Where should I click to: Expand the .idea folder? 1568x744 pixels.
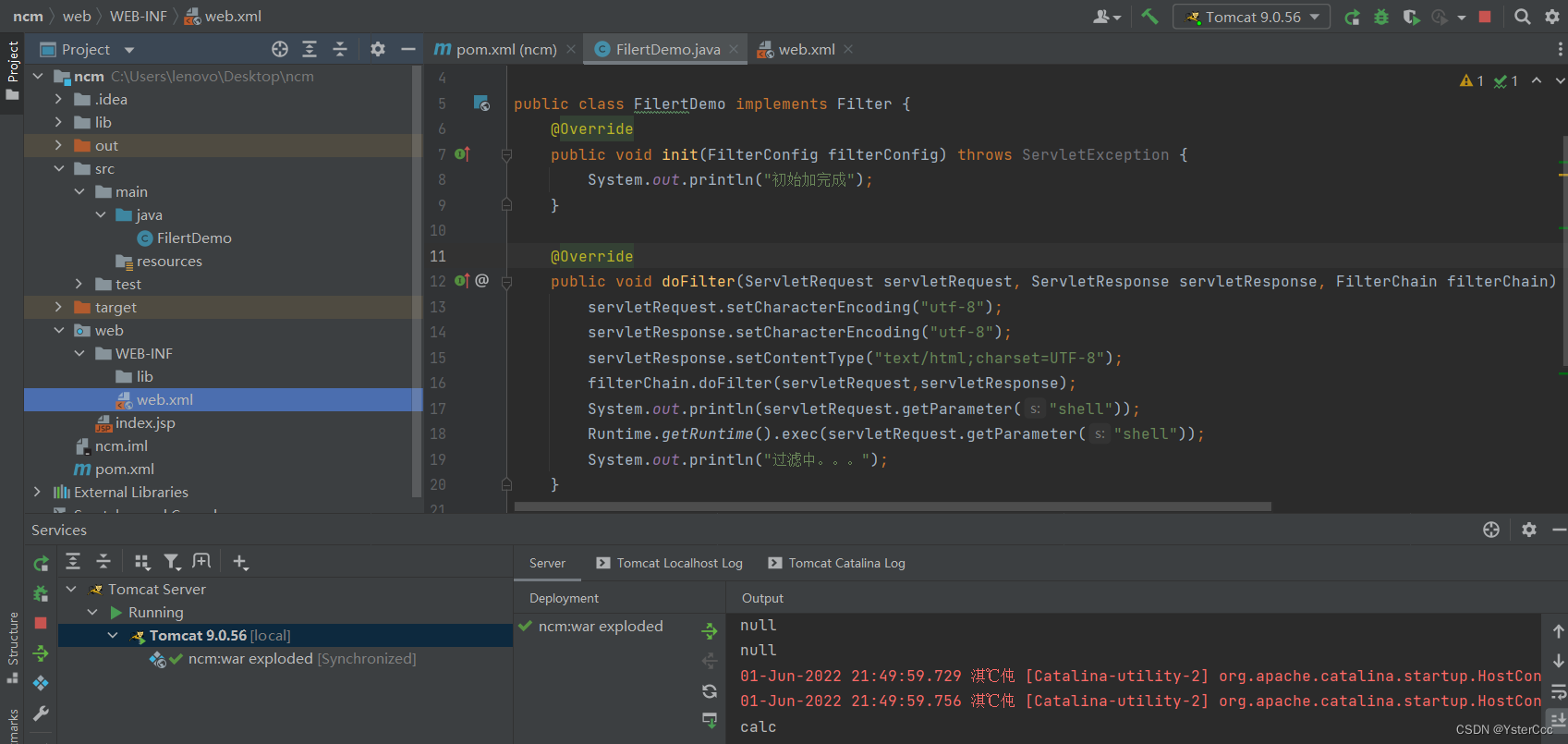coord(58,99)
